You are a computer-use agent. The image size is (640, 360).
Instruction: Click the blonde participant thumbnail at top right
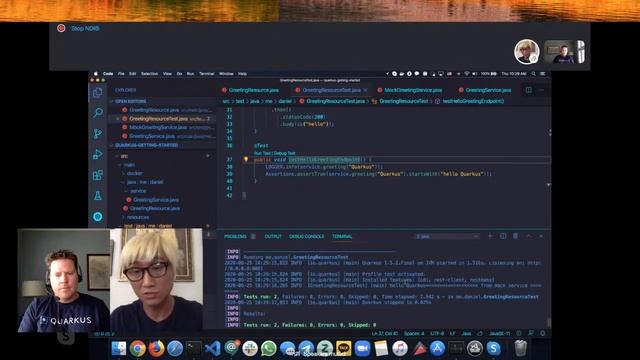point(527,51)
